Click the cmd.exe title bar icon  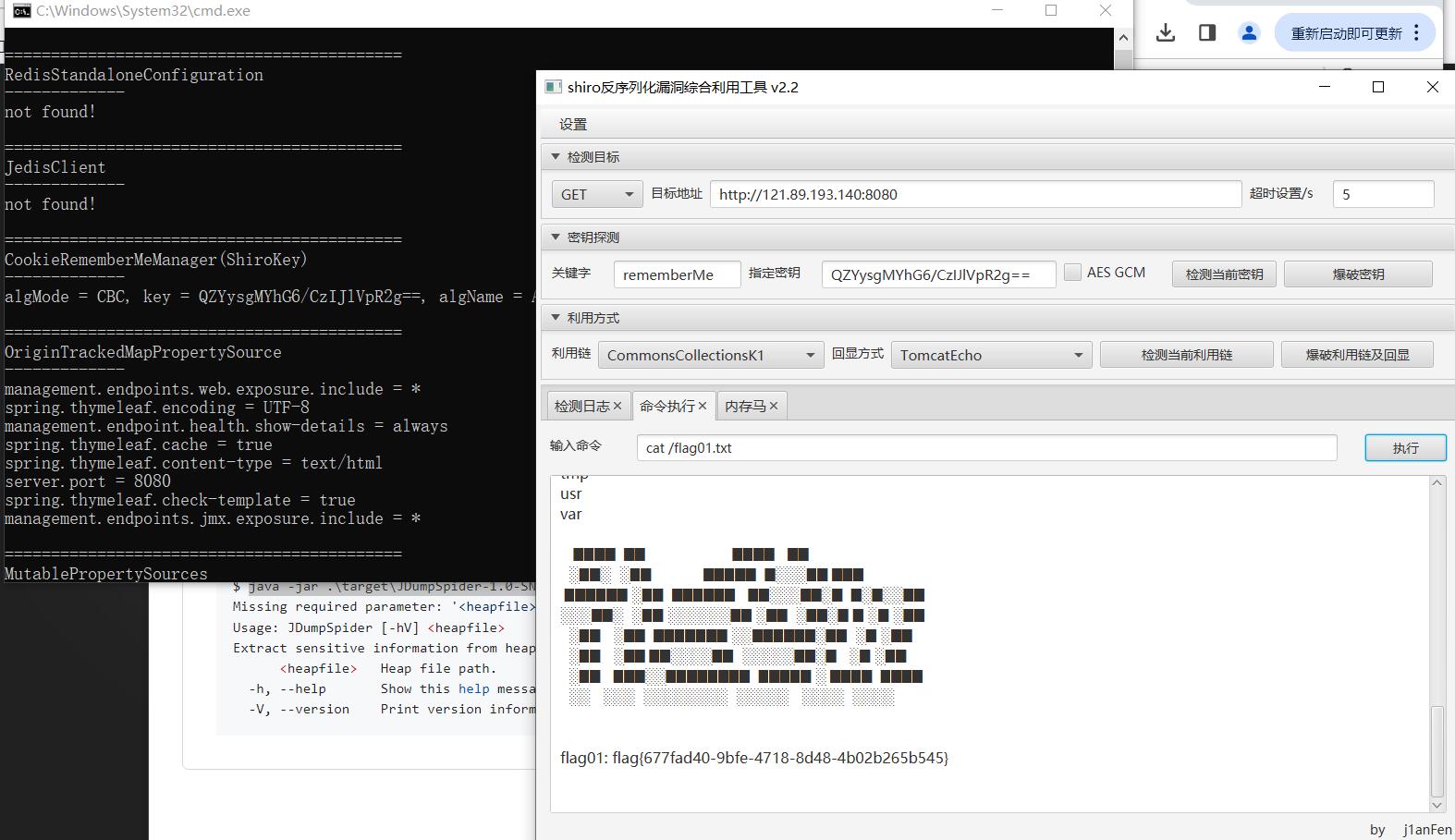click(20, 11)
